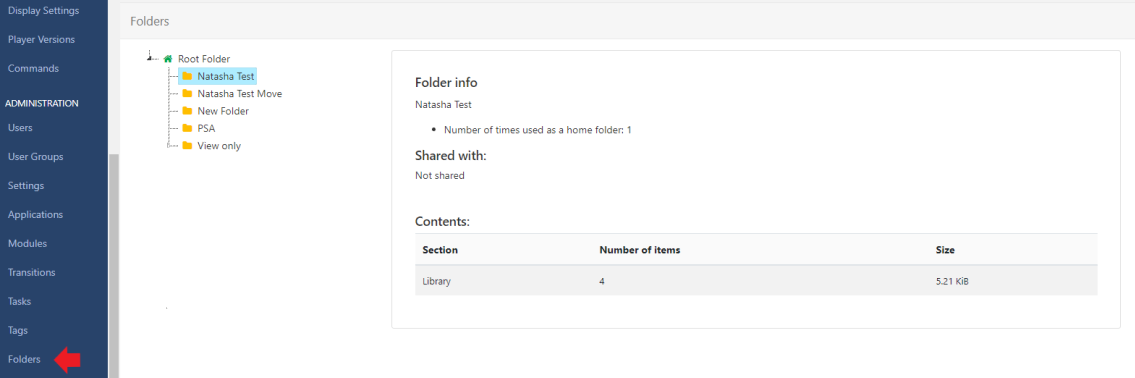The height and width of the screenshot is (378, 1135).
Task: Click the New Folder yellow folder icon
Action: tap(187, 111)
